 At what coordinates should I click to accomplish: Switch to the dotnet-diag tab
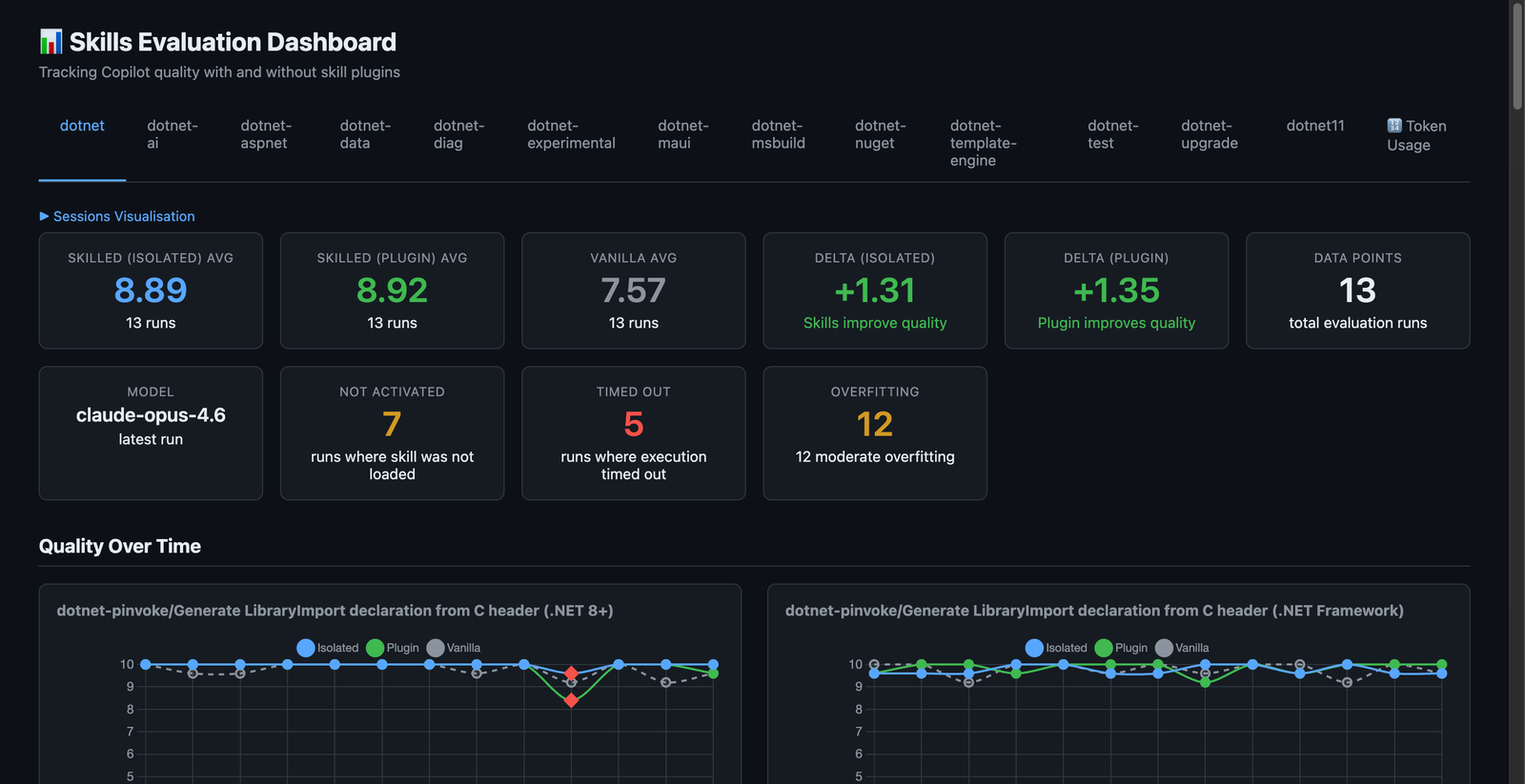[x=458, y=134]
